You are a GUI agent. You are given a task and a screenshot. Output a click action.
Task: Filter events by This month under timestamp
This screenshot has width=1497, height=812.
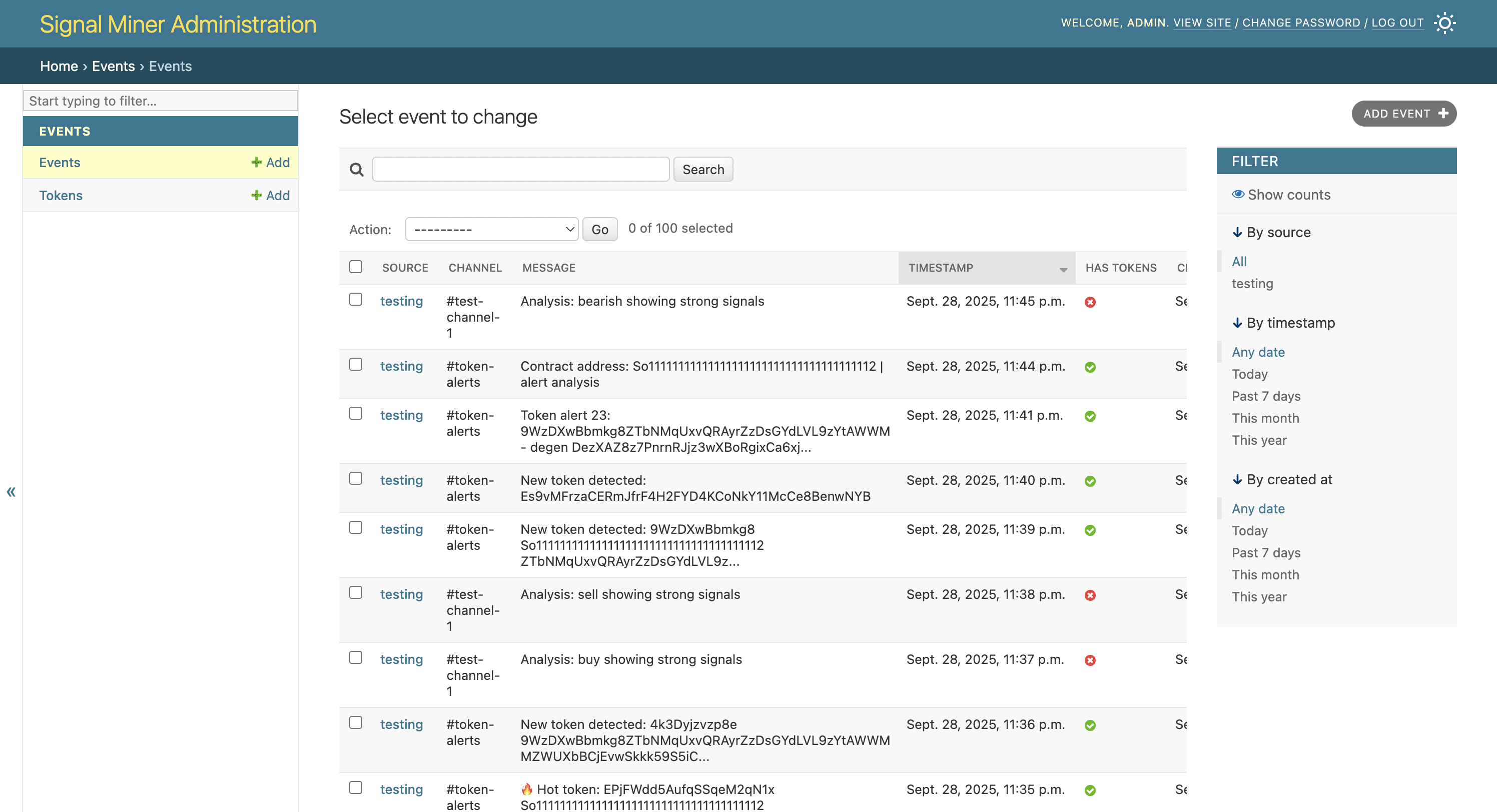coord(1265,418)
